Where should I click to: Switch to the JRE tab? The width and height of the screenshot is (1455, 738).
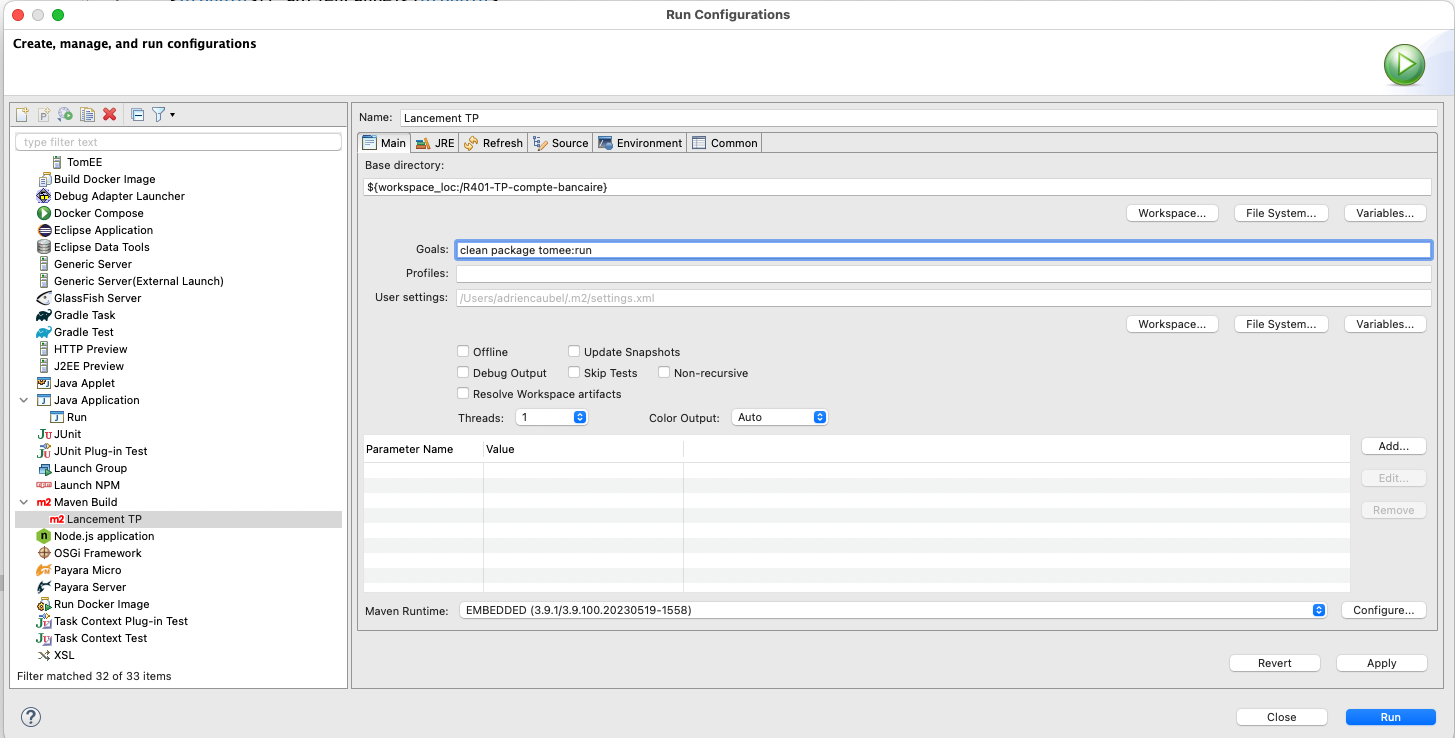coord(435,143)
